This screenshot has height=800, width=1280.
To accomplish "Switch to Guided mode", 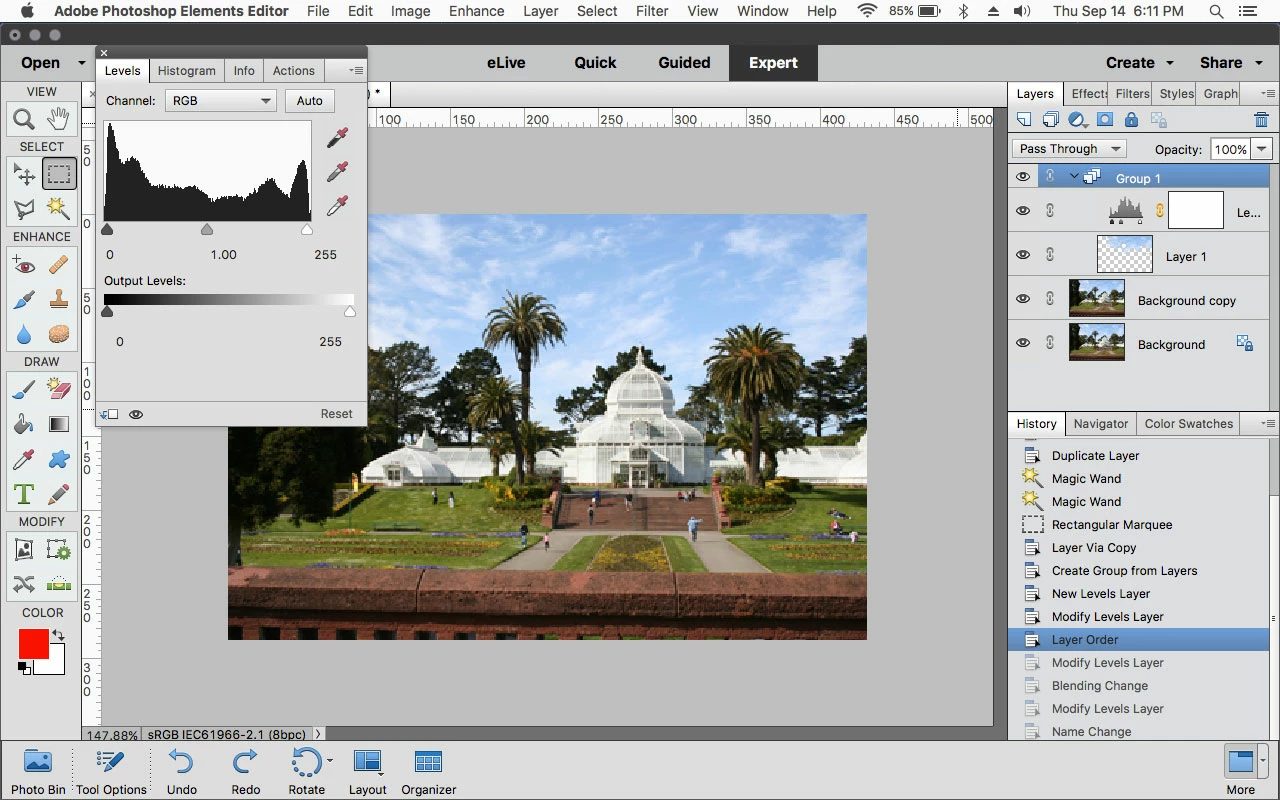I will pyautogui.click(x=684, y=62).
